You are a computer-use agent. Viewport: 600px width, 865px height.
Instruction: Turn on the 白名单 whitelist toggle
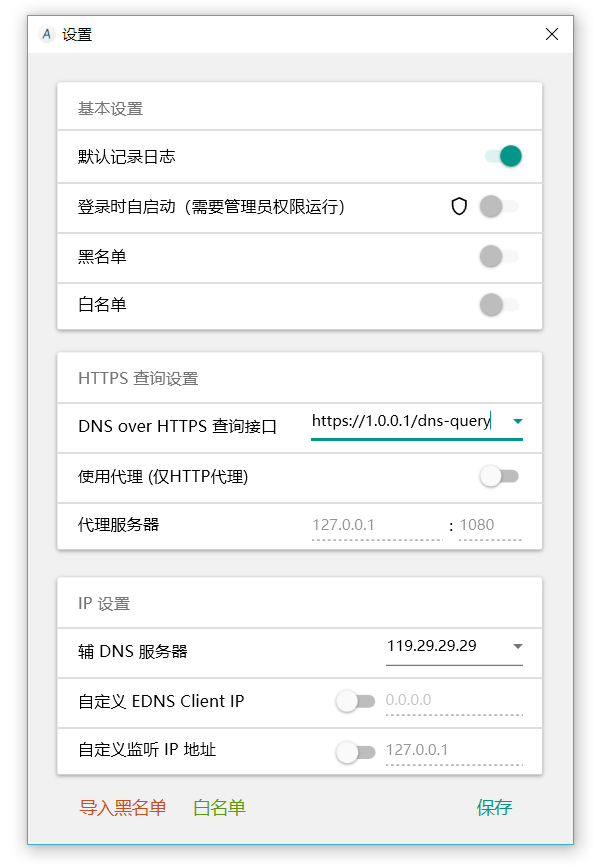499,305
